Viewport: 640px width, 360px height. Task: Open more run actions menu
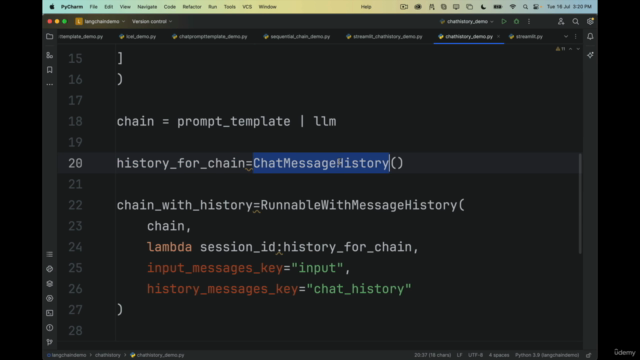click(x=529, y=21)
